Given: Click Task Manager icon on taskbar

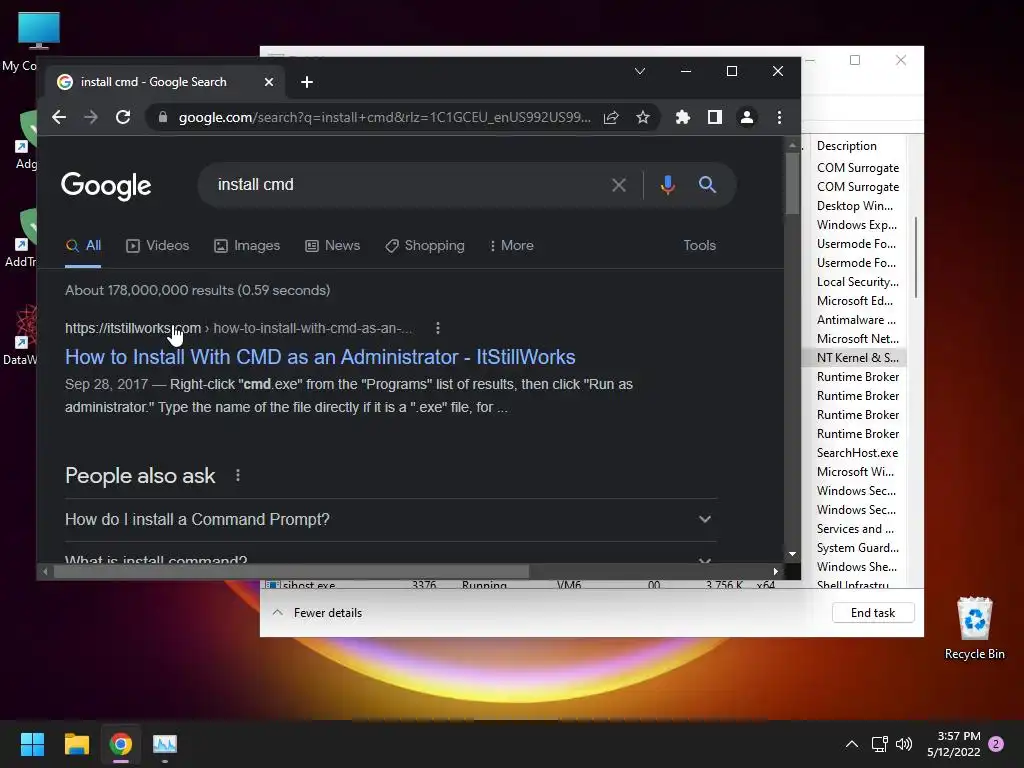Looking at the screenshot, I should pos(165,744).
